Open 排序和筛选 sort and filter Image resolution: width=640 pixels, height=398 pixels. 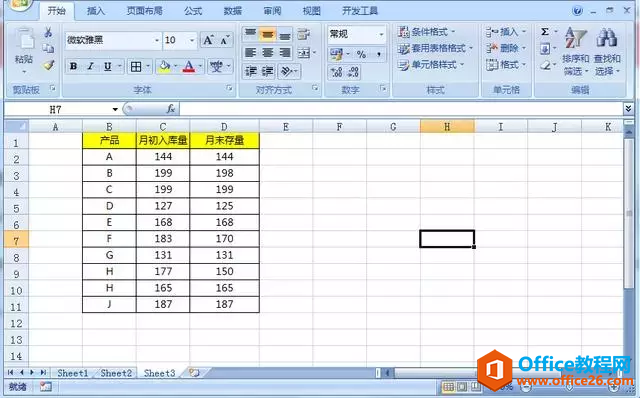pyautogui.click(x=576, y=51)
